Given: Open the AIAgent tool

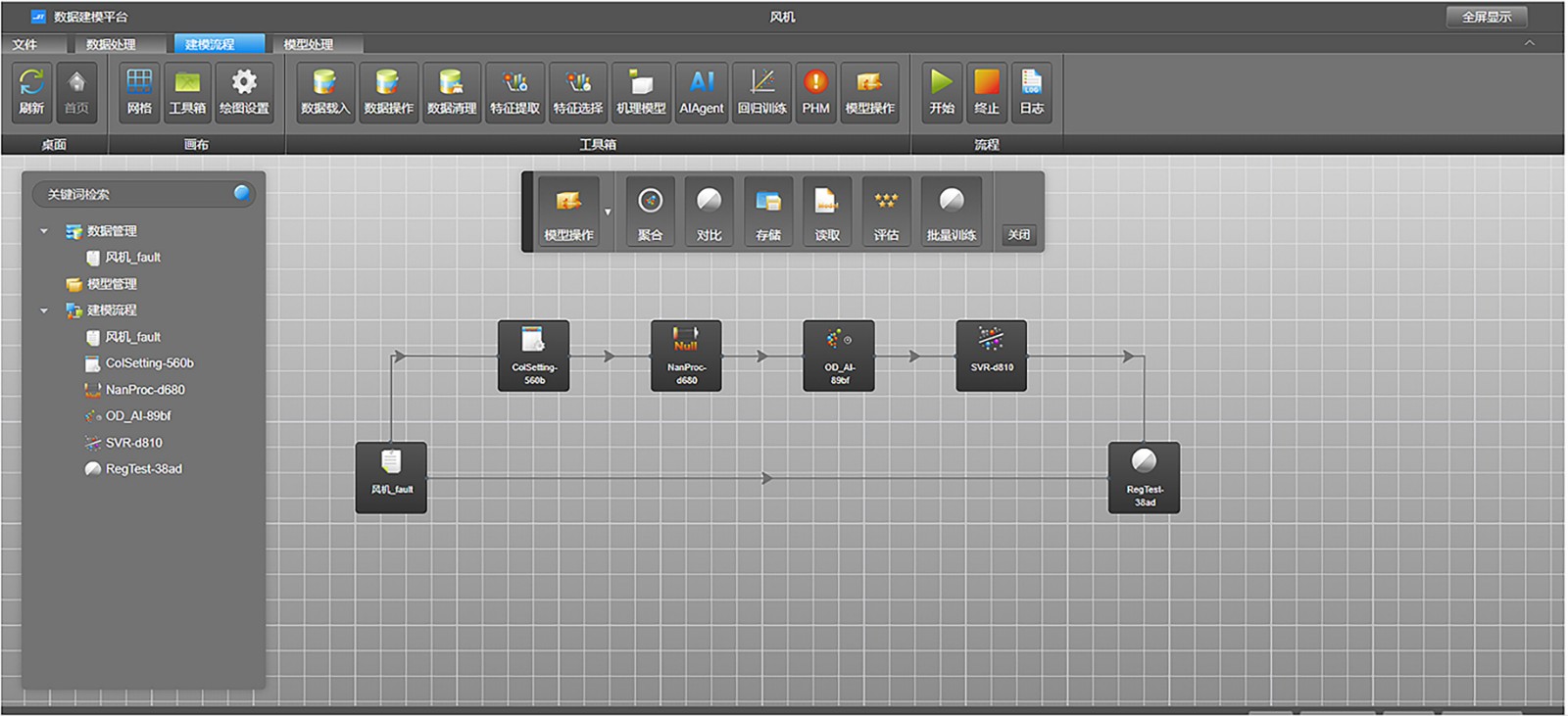Looking at the screenshot, I should pyautogui.click(x=702, y=92).
